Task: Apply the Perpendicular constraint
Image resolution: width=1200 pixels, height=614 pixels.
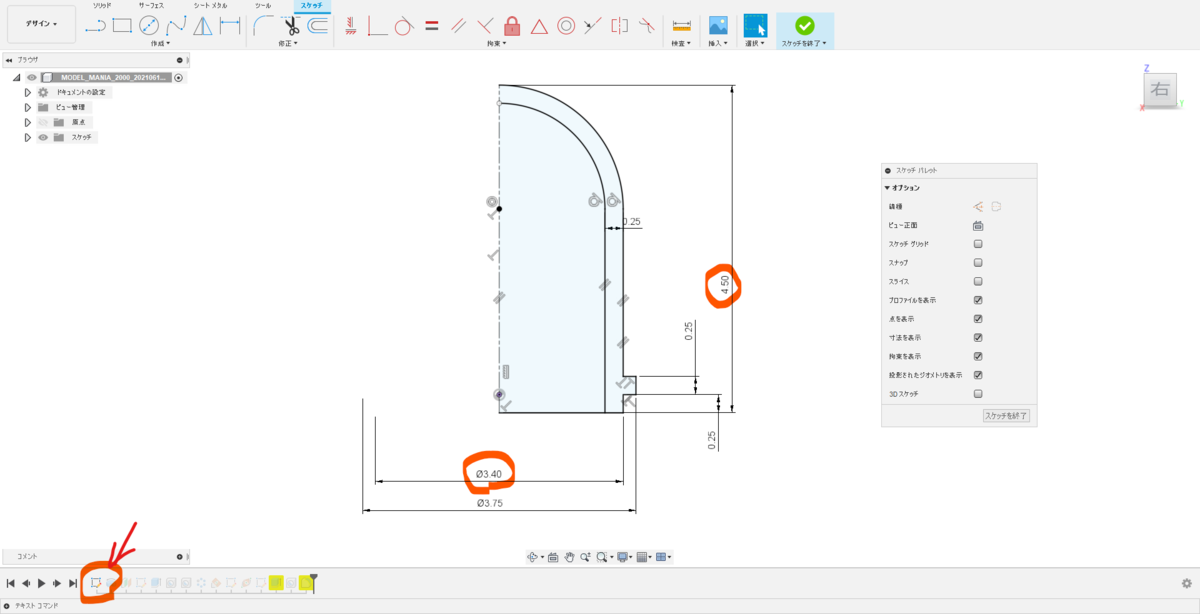Action: 486,25
